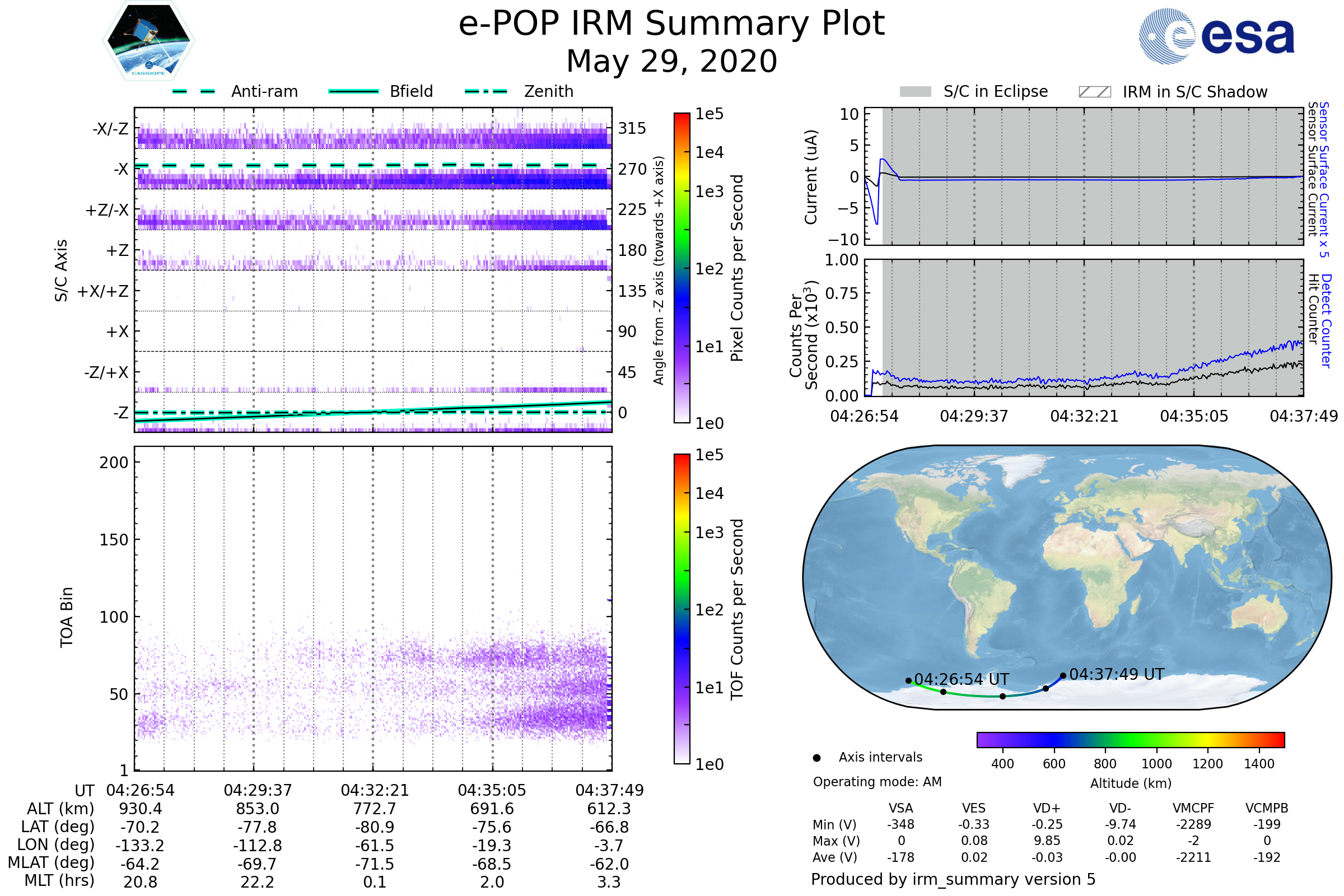Click the Bfield solid legend line
This screenshot has width=1344, height=896.
tap(353, 91)
